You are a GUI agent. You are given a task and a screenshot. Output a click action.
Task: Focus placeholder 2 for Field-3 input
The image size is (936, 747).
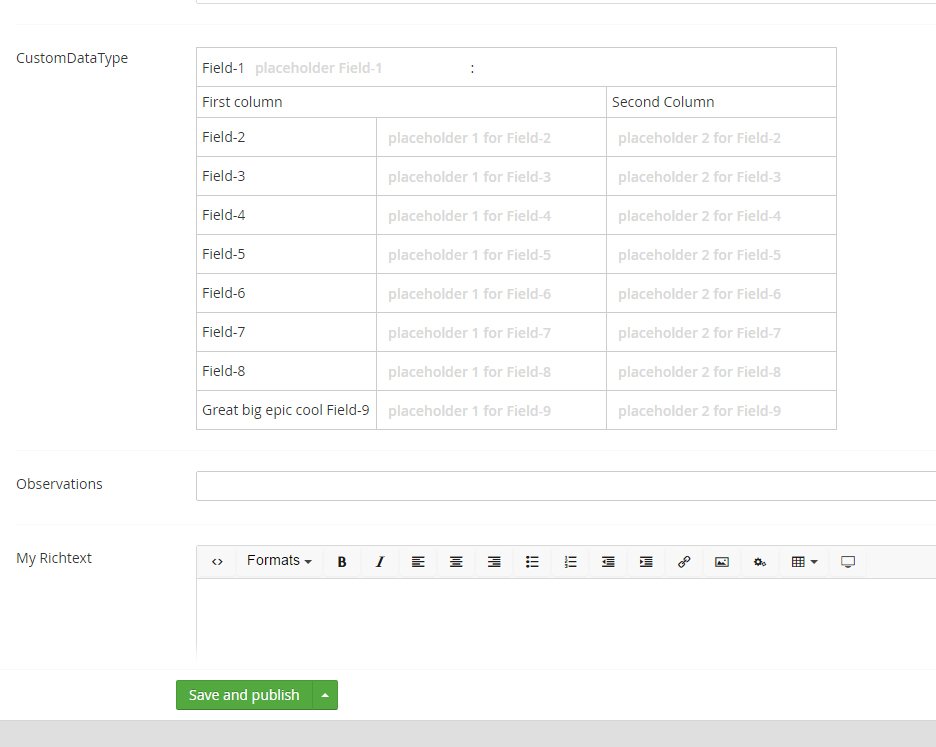[721, 177]
